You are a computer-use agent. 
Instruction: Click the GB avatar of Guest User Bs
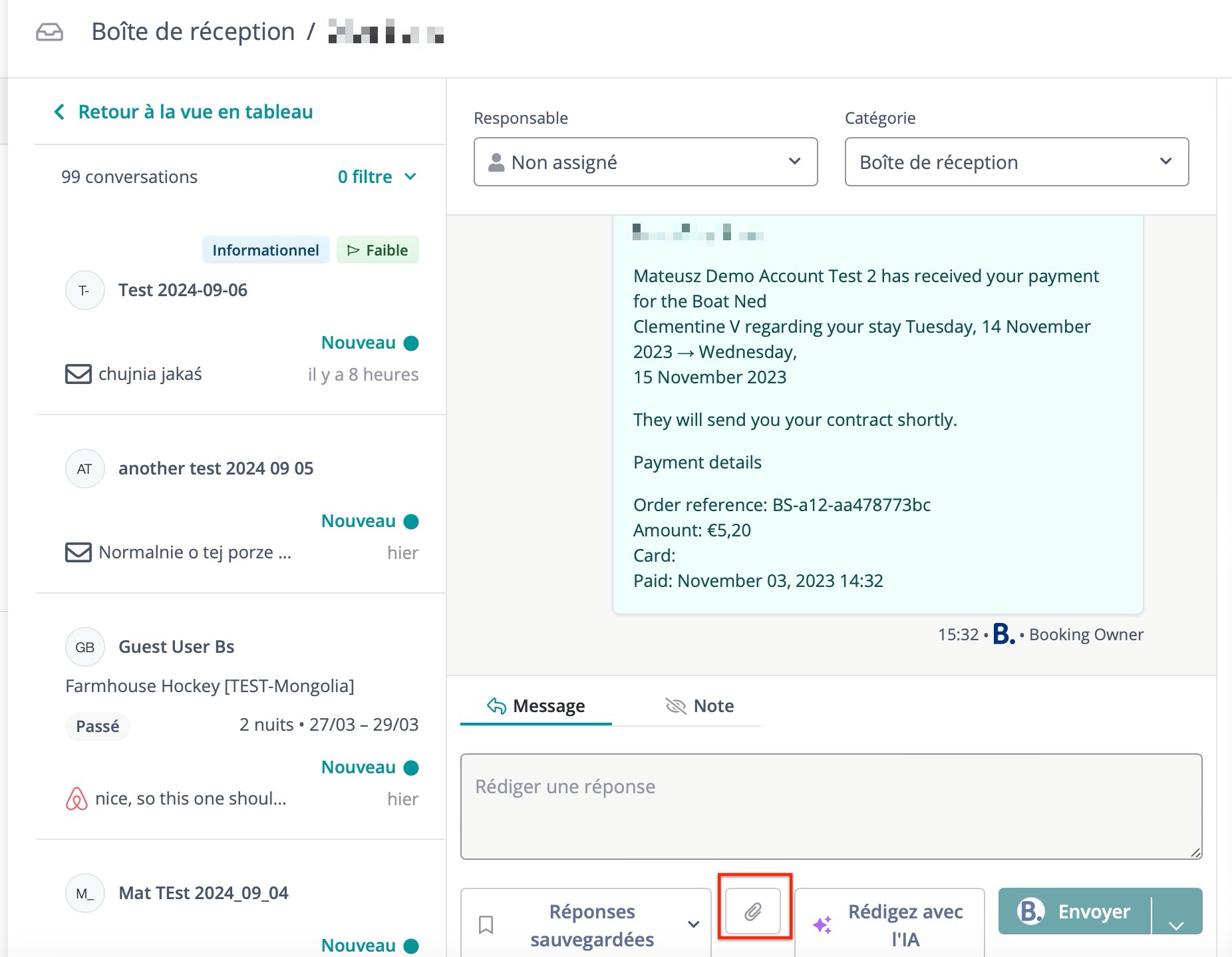(84, 647)
